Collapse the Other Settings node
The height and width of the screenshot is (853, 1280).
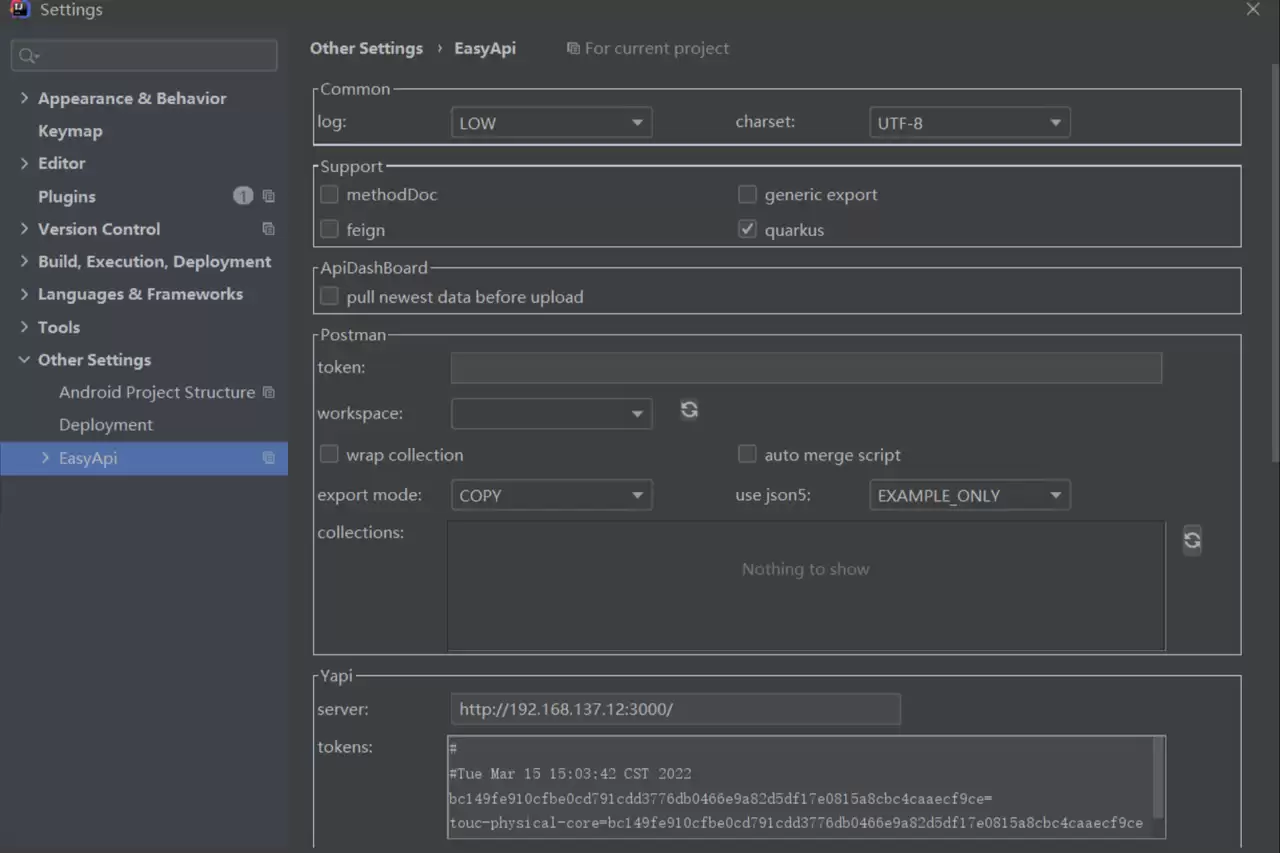tap(24, 360)
